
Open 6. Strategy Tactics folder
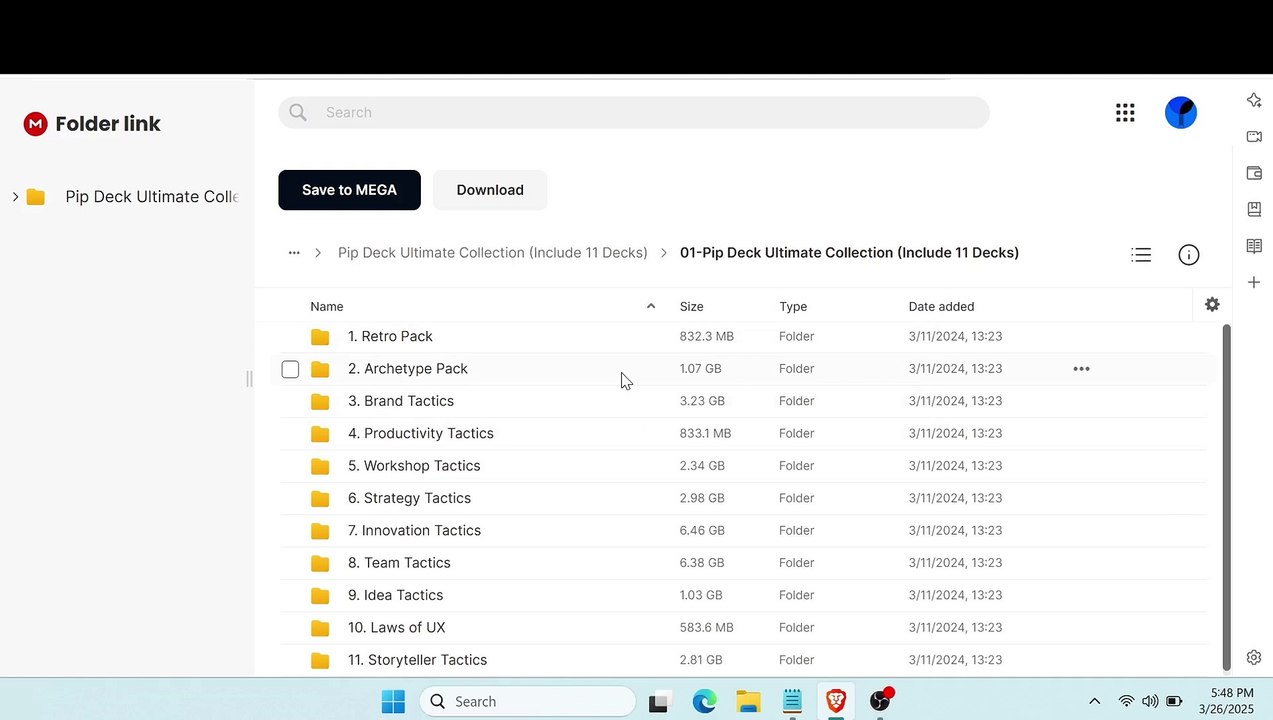pyautogui.click(x=409, y=498)
